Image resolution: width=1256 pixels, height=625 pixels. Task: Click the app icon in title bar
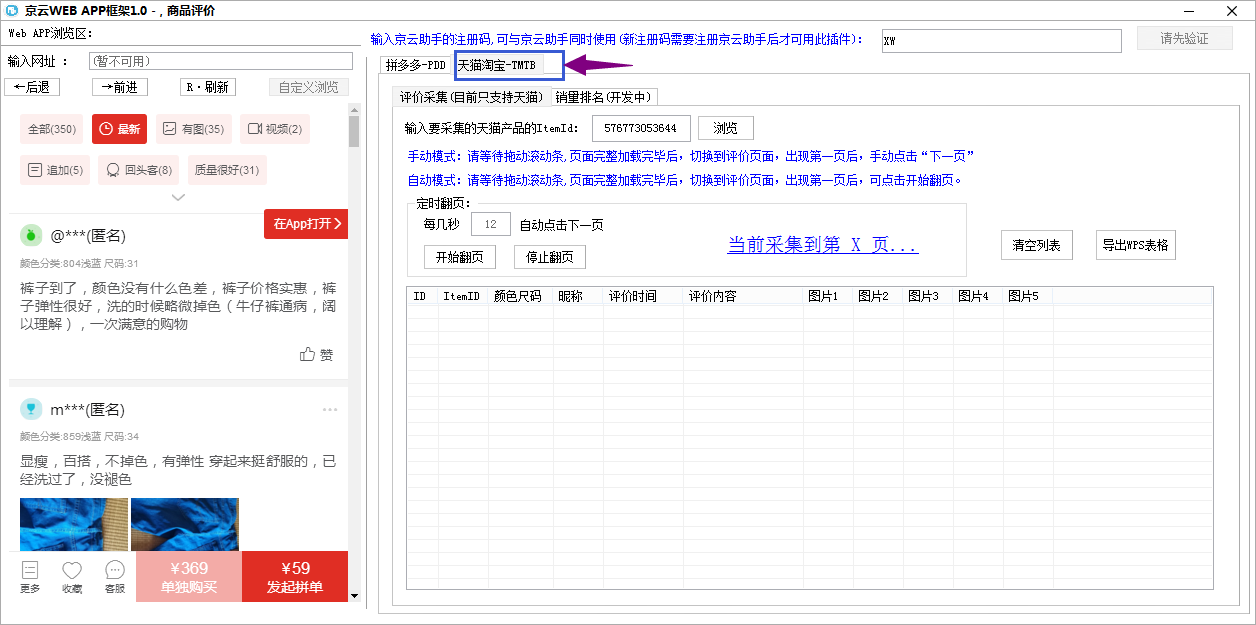tap(11, 11)
